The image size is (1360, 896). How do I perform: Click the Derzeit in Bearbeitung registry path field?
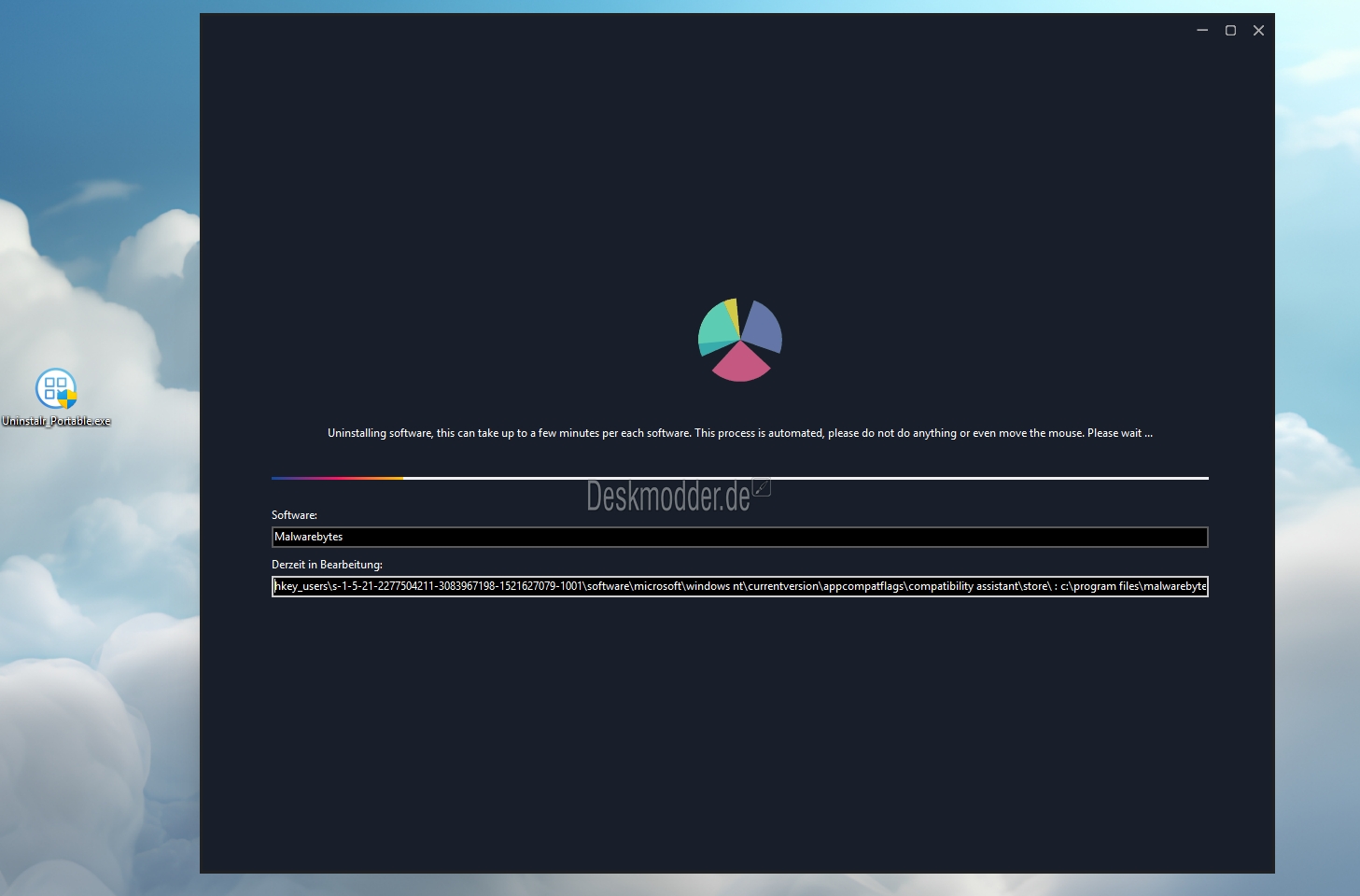pyautogui.click(x=740, y=586)
